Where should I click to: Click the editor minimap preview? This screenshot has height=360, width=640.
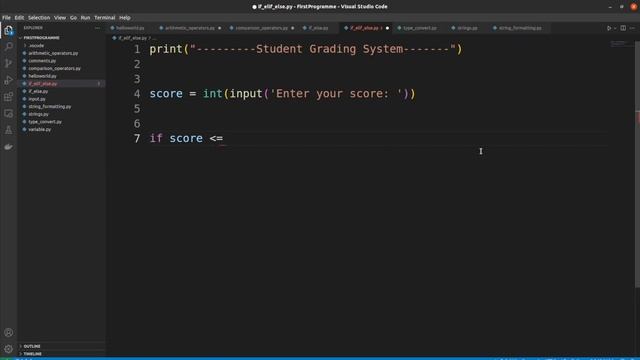pyautogui.click(x=620, y=44)
